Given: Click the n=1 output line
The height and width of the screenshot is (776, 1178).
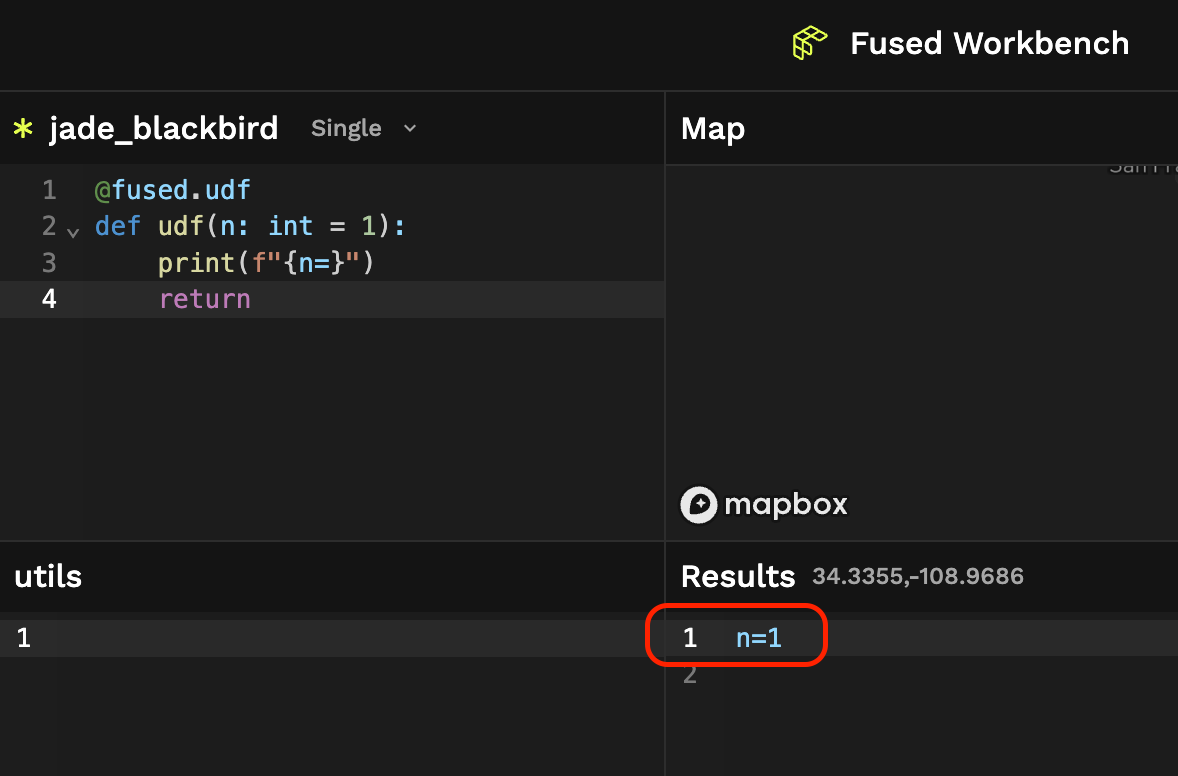Looking at the screenshot, I should pos(758,638).
